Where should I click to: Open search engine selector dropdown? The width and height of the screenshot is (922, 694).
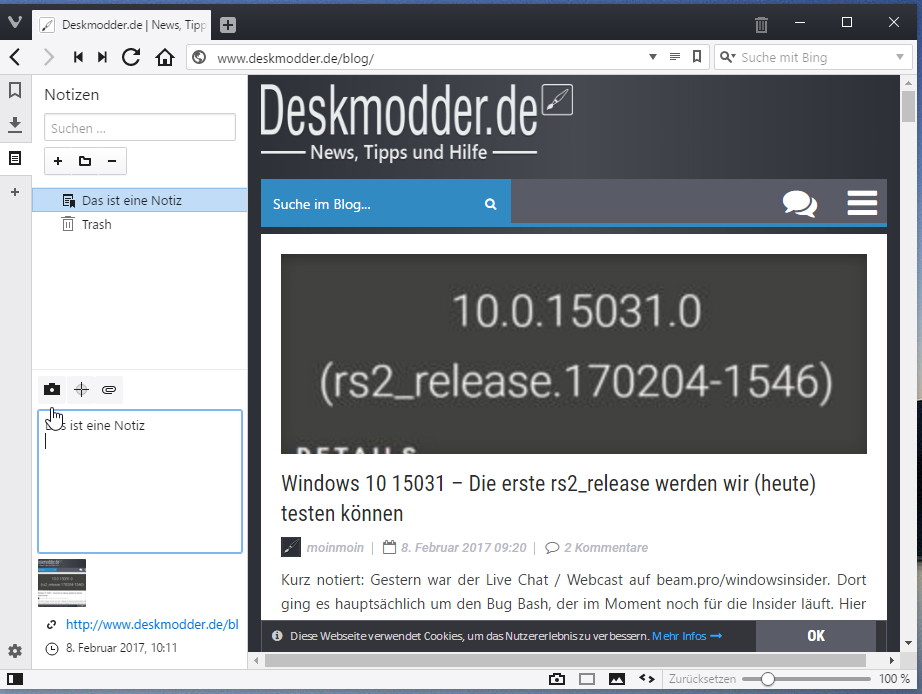(728, 57)
